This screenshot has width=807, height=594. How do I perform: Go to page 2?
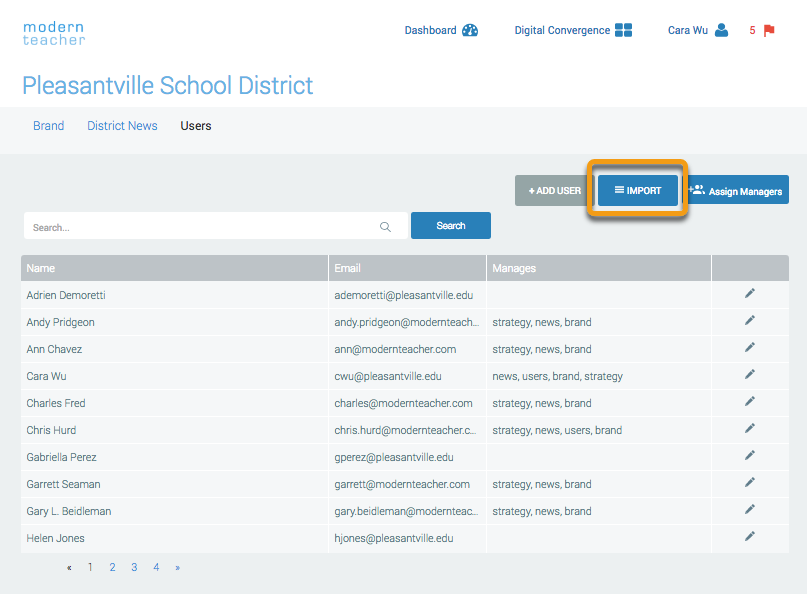(x=112, y=567)
